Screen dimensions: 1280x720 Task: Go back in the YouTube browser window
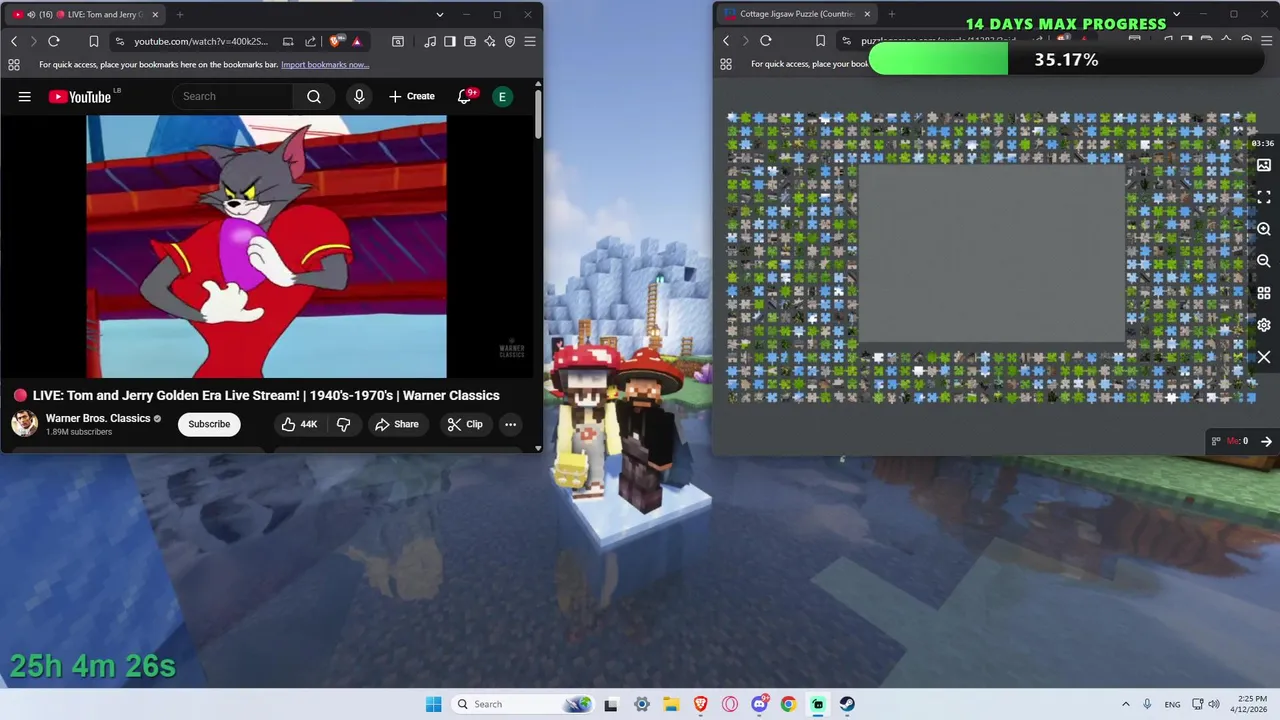tap(14, 41)
